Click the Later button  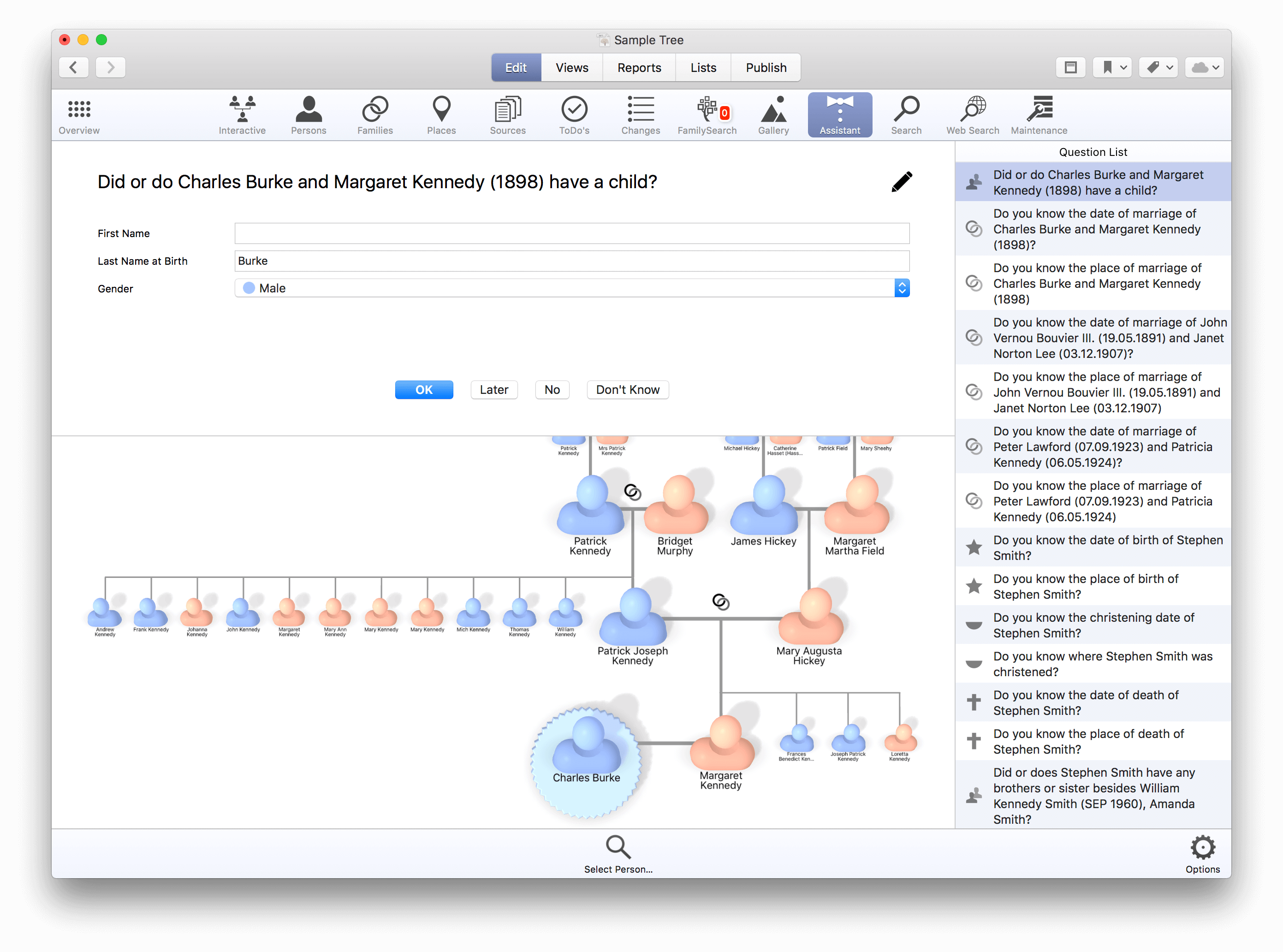point(494,390)
